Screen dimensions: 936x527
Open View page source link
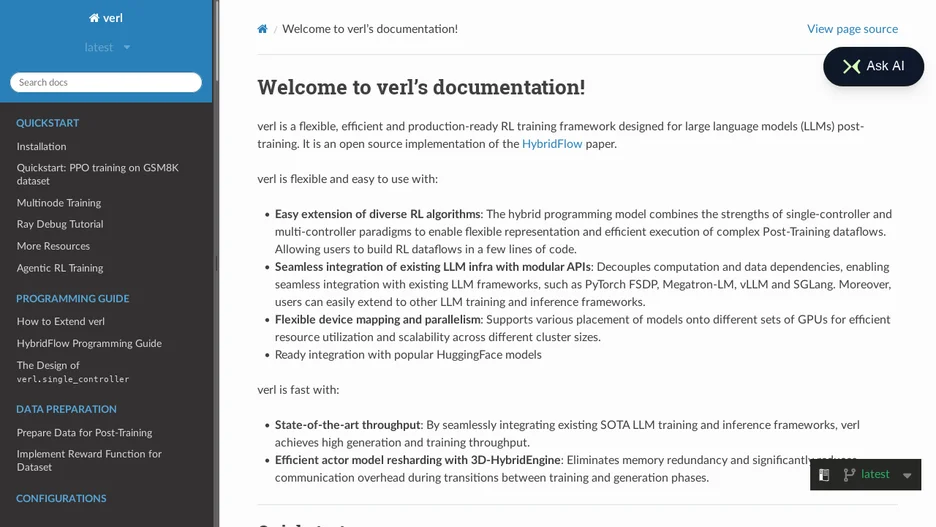852,29
